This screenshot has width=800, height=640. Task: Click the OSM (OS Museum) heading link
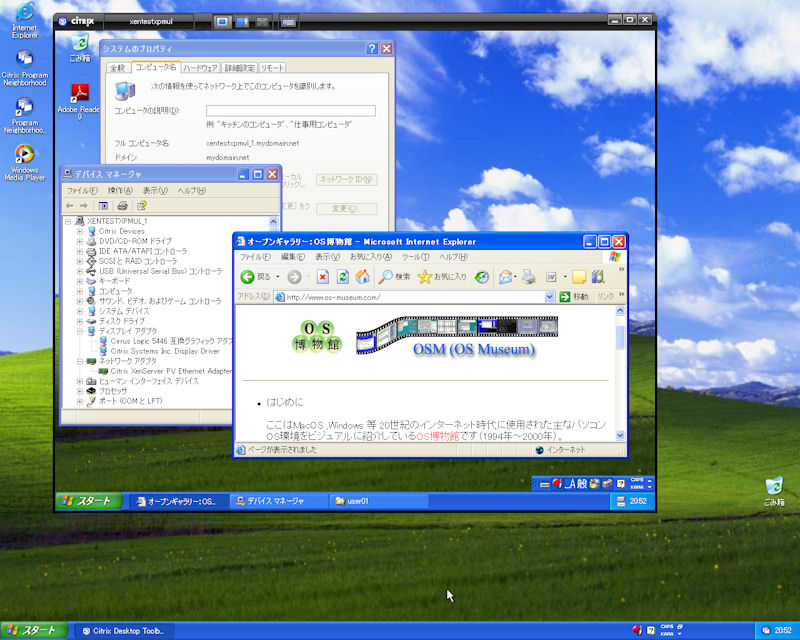(474, 350)
